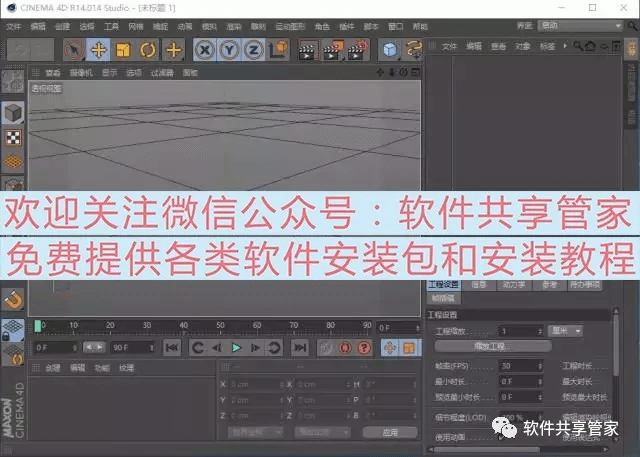Activate the Rotate tool
The image size is (640, 457).
click(x=148, y=50)
